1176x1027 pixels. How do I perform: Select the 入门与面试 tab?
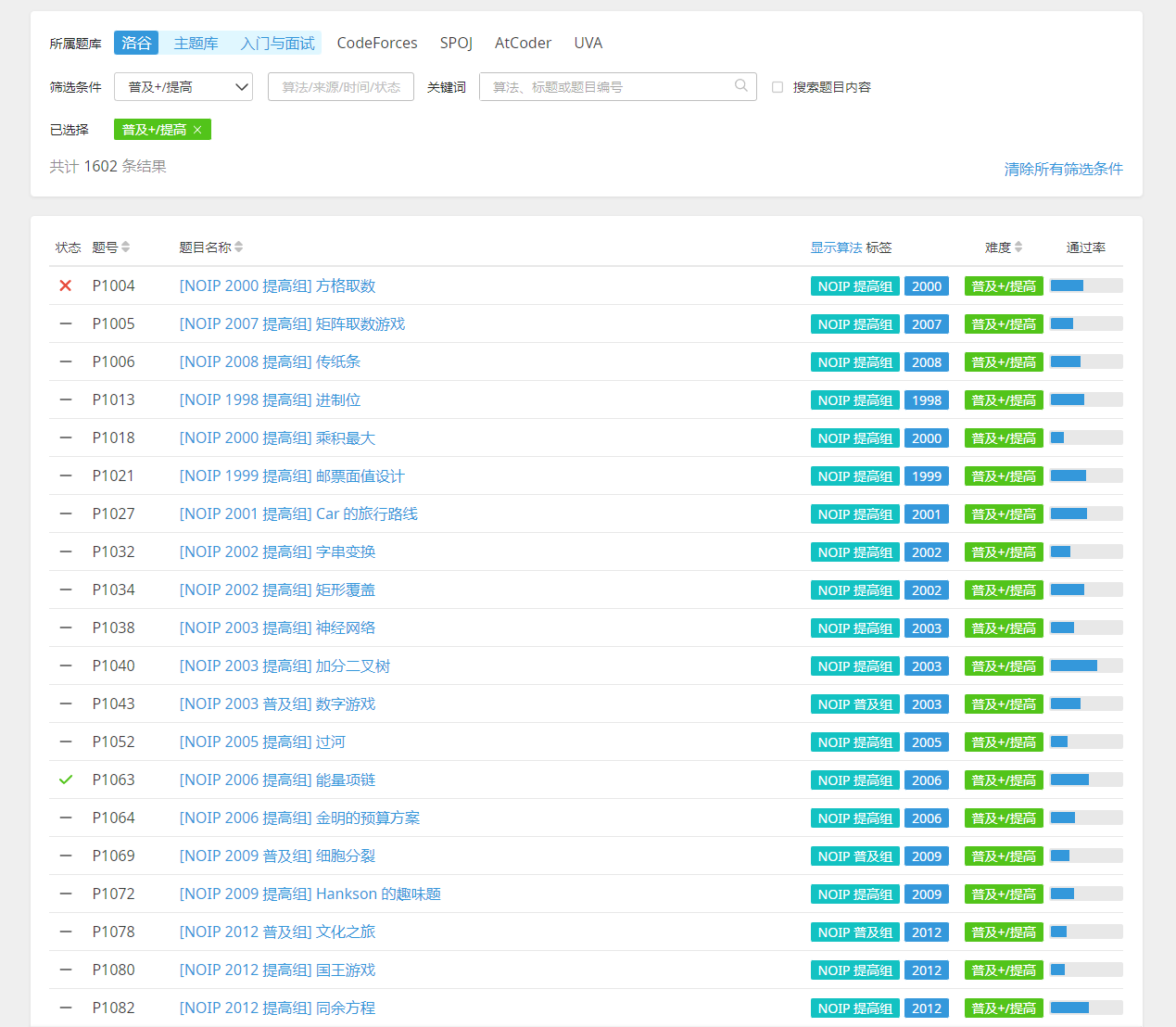coord(277,43)
